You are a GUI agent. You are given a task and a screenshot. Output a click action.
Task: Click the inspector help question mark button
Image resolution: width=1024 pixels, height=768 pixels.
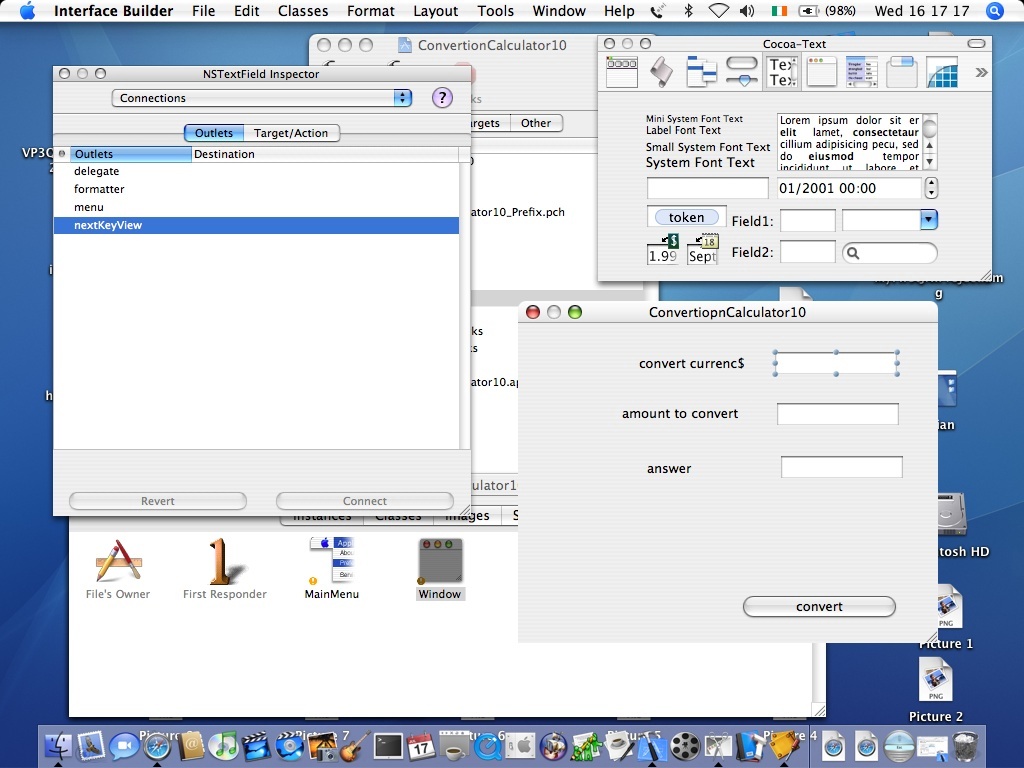click(442, 98)
